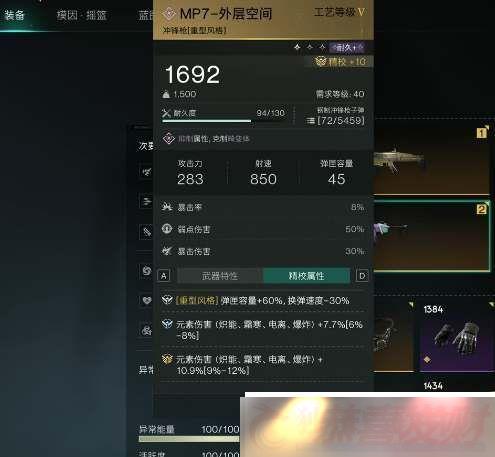The image size is (495, 457).
Task: Select weapon slot 2 purple gun
Action: click(431, 236)
